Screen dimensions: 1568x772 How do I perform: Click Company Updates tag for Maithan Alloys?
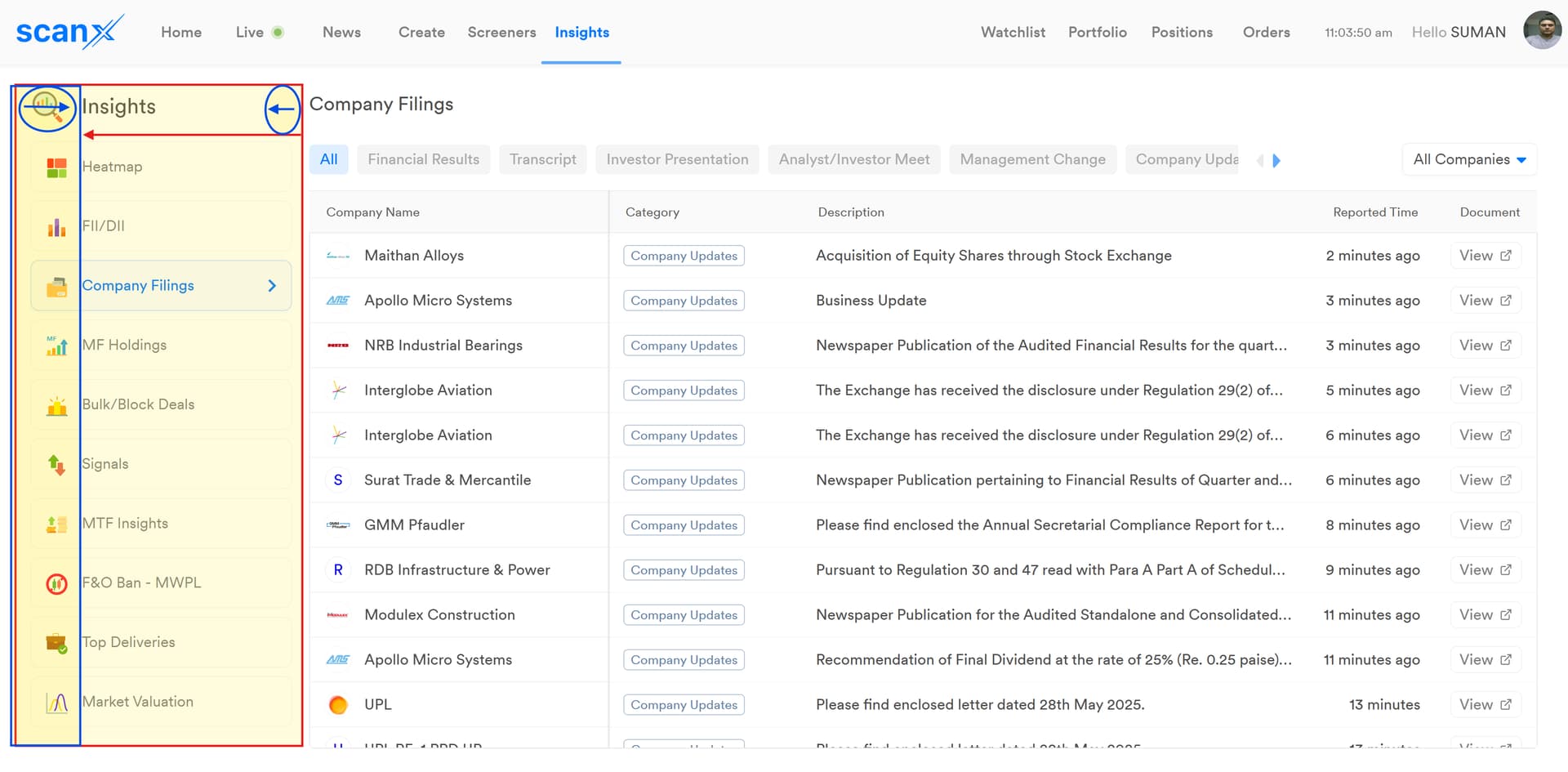[x=684, y=256]
